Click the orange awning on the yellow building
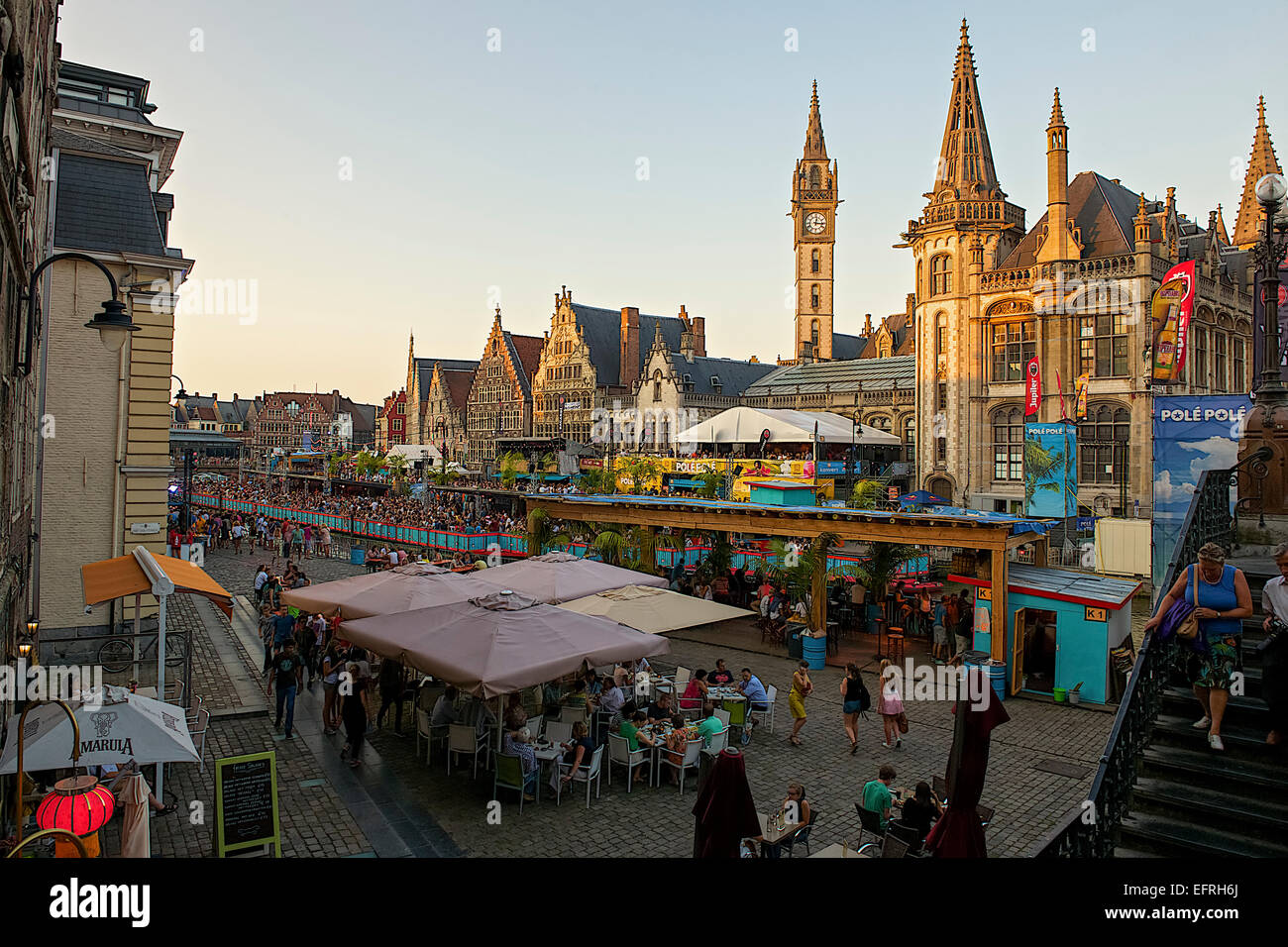The width and height of the screenshot is (1288, 947). [156, 580]
